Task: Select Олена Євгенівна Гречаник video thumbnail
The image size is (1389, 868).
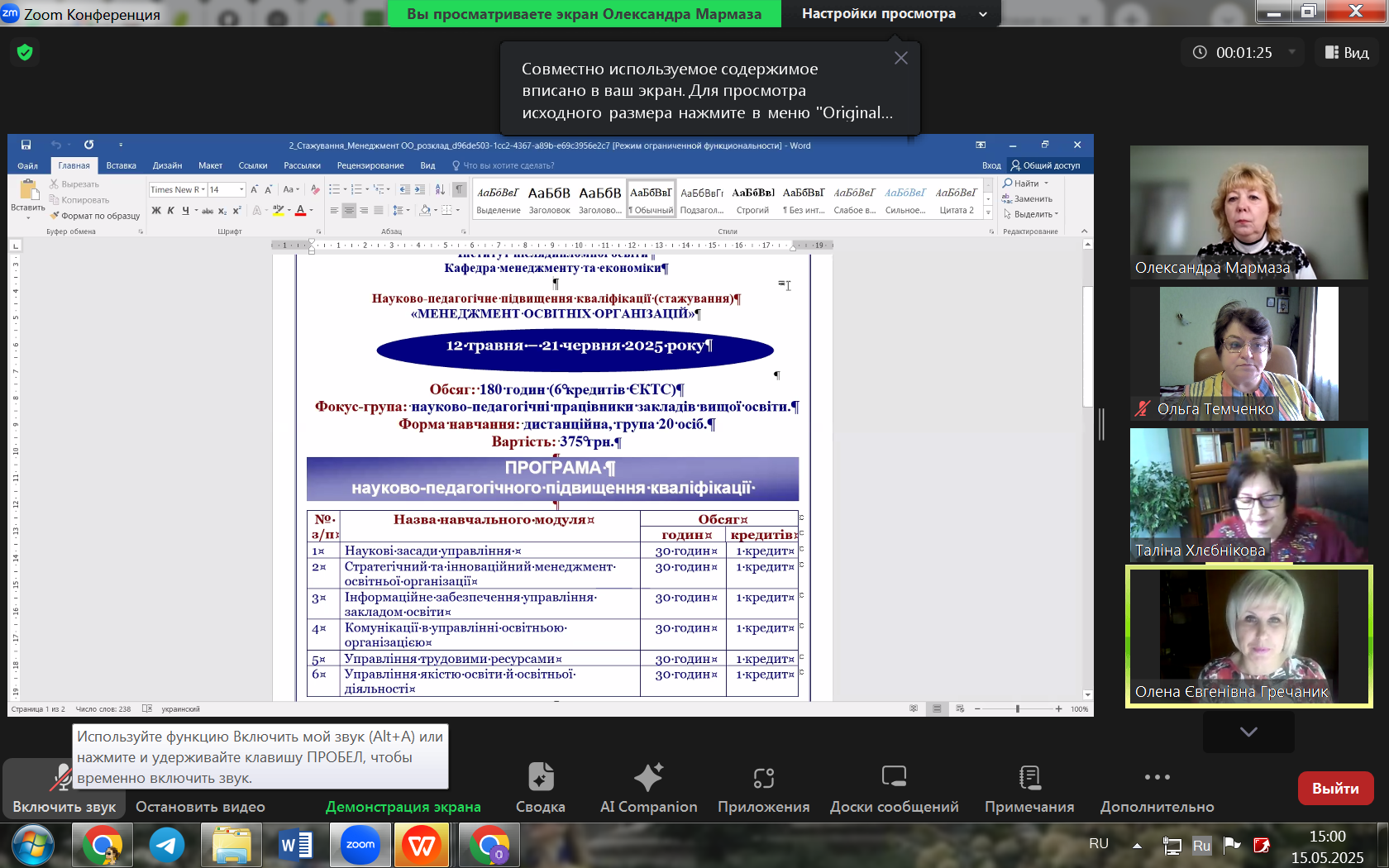Action: (1248, 637)
